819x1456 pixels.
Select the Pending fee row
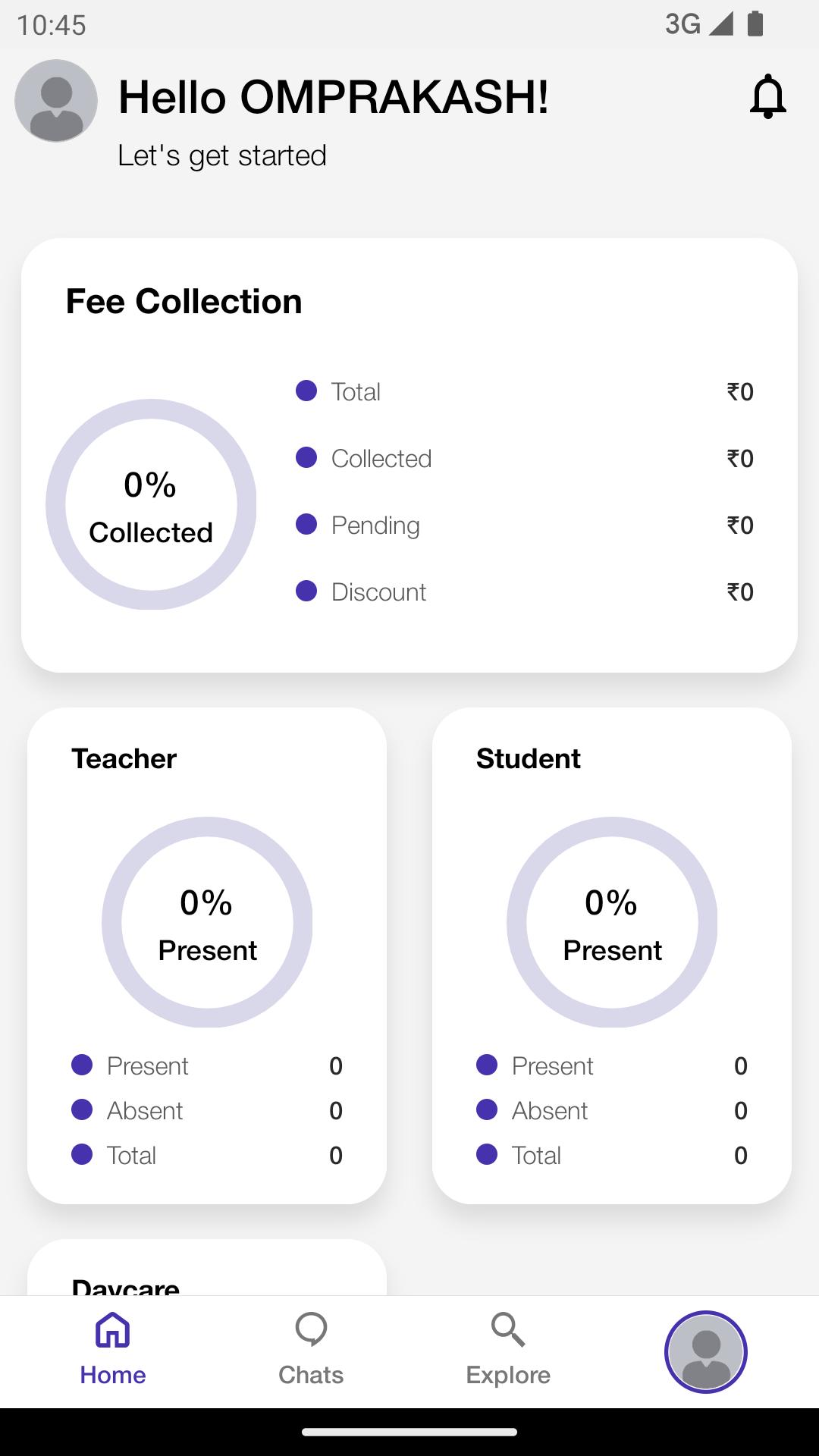(x=525, y=525)
